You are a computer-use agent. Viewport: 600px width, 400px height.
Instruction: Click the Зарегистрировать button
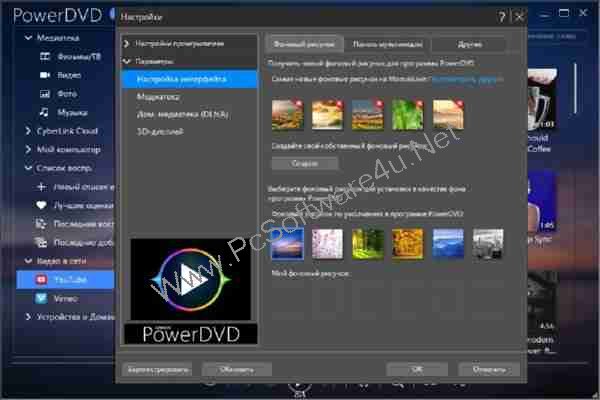pyautogui.click(x=158, y=370)
